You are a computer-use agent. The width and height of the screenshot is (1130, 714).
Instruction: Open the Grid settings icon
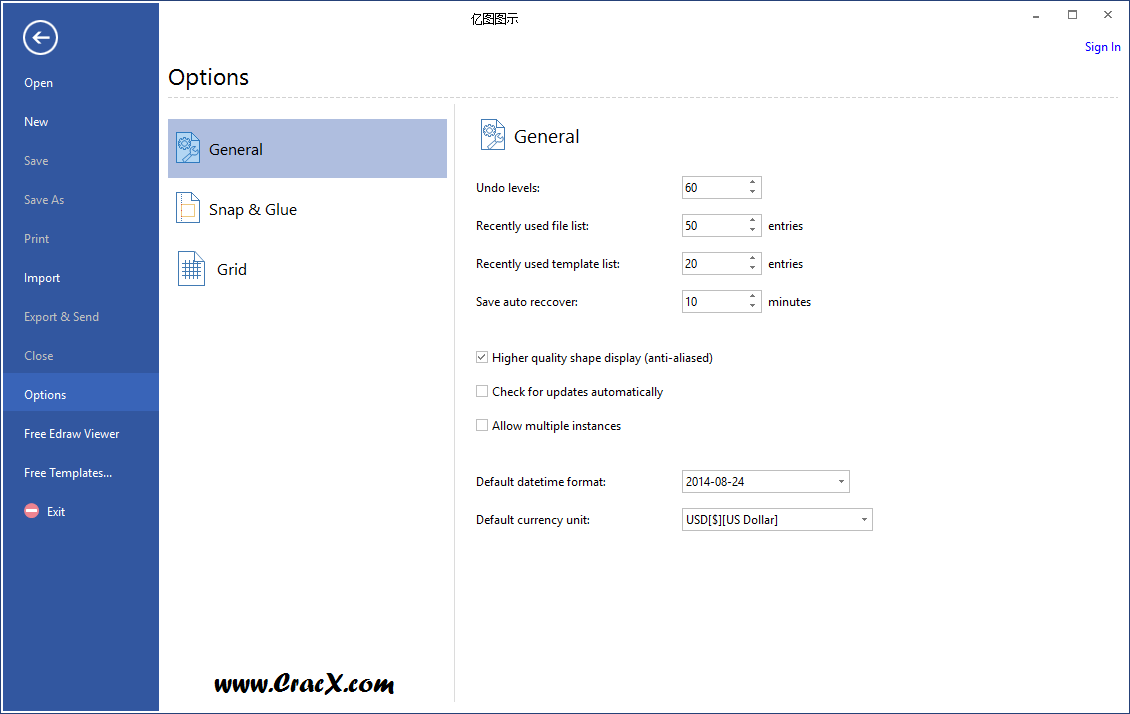pos(191,269)
